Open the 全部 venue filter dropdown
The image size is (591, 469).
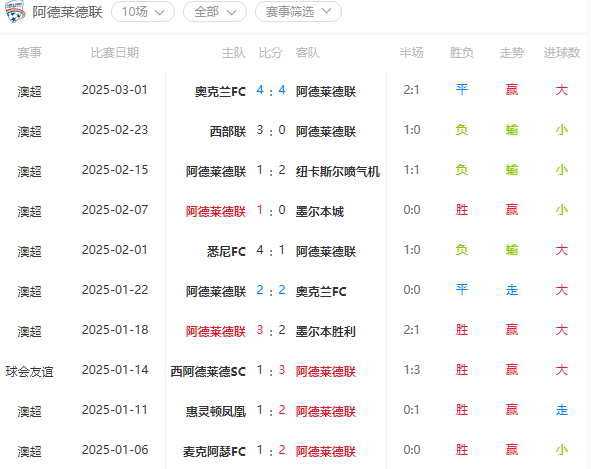[215, 12]
